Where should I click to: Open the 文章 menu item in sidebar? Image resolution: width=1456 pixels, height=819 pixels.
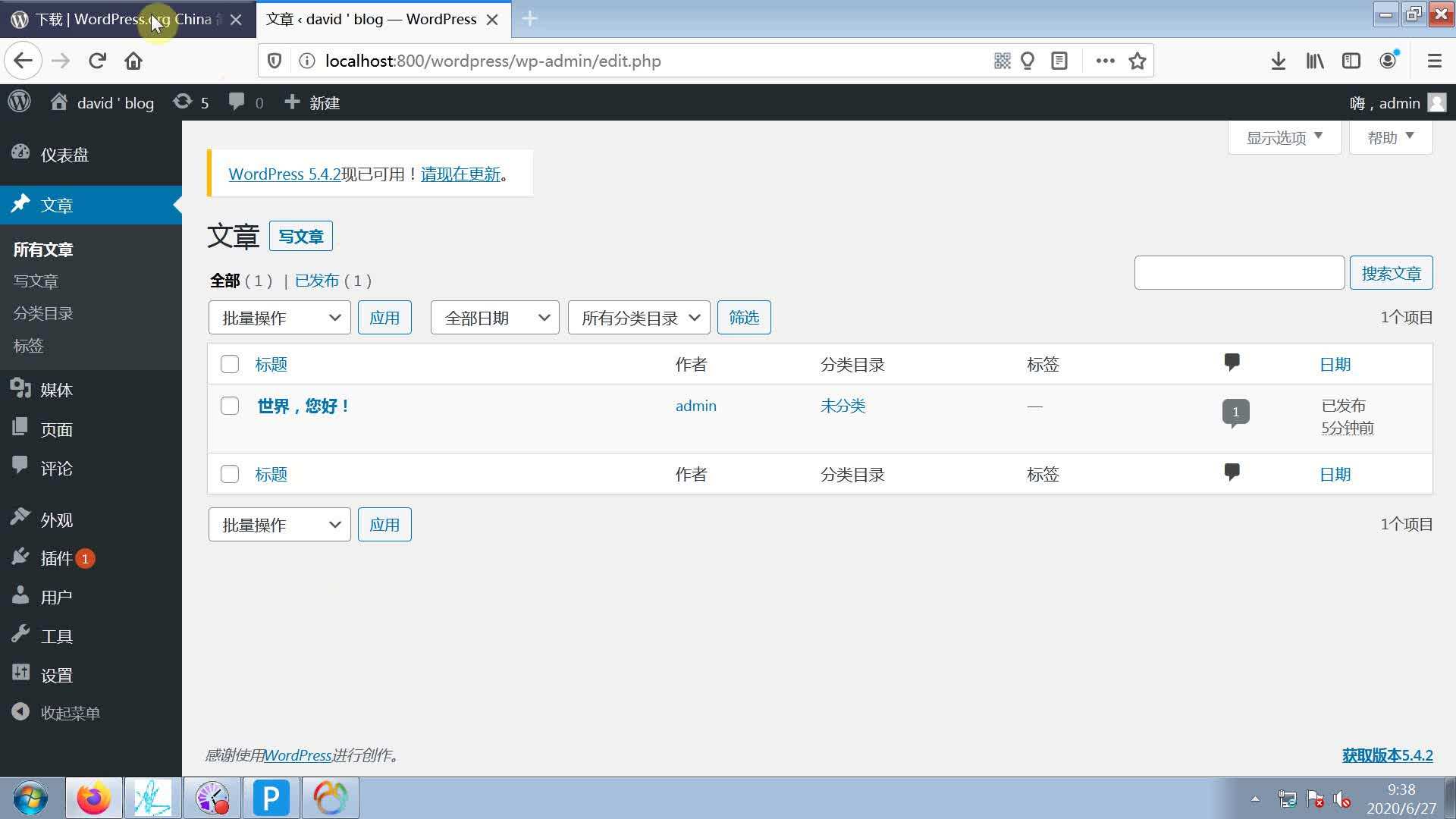click(55, 204)
